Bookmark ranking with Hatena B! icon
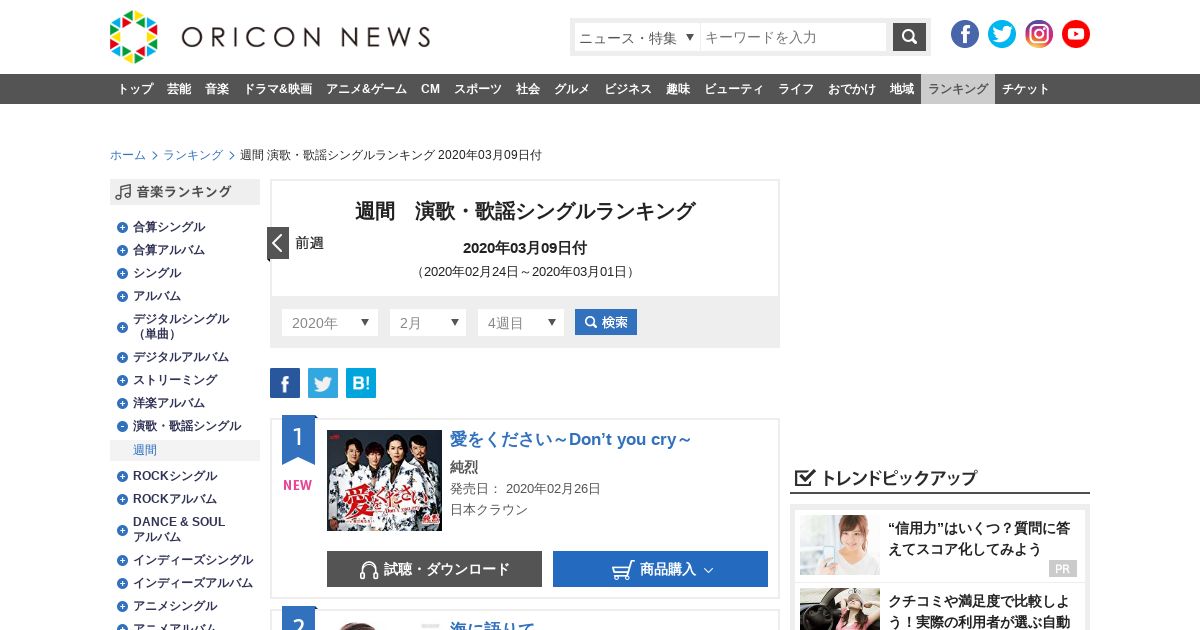 click(x=361, y=383)
